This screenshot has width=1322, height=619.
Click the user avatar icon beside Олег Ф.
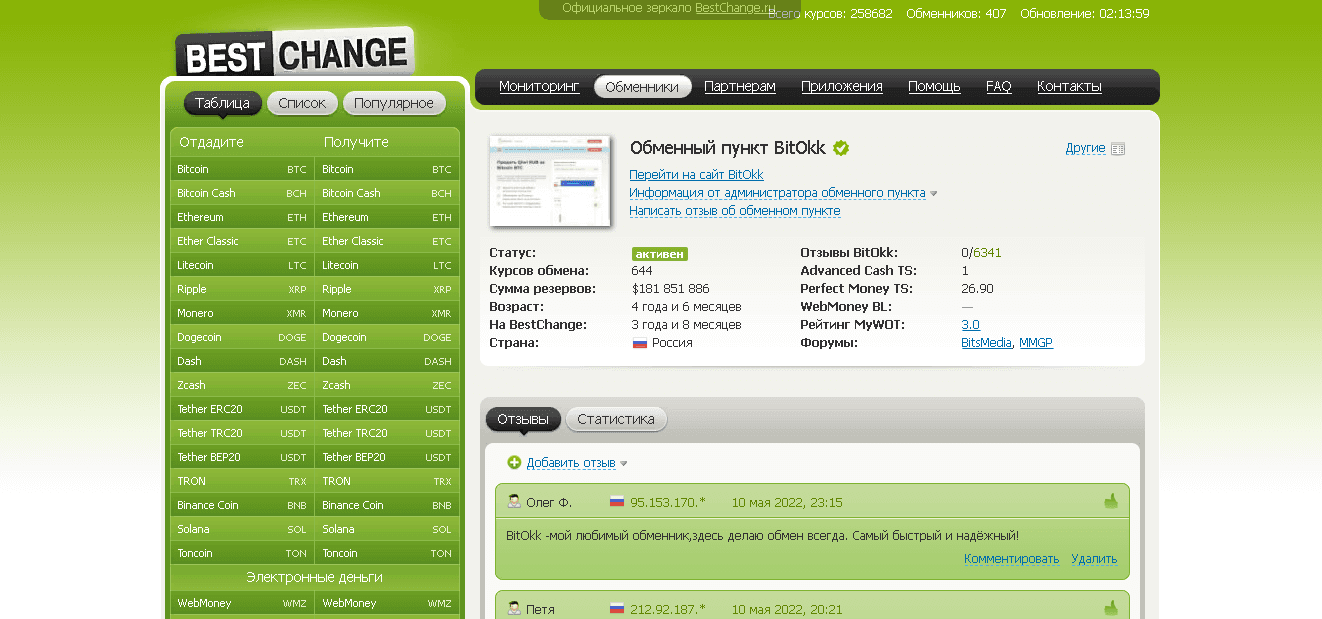point(514,502)
